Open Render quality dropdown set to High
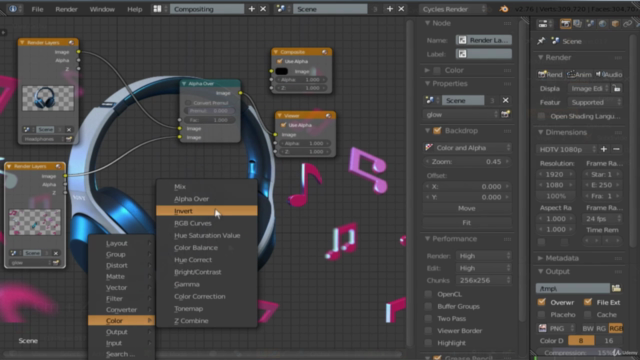The width and height of the screenshot is (640, 360). pos(484,256)
